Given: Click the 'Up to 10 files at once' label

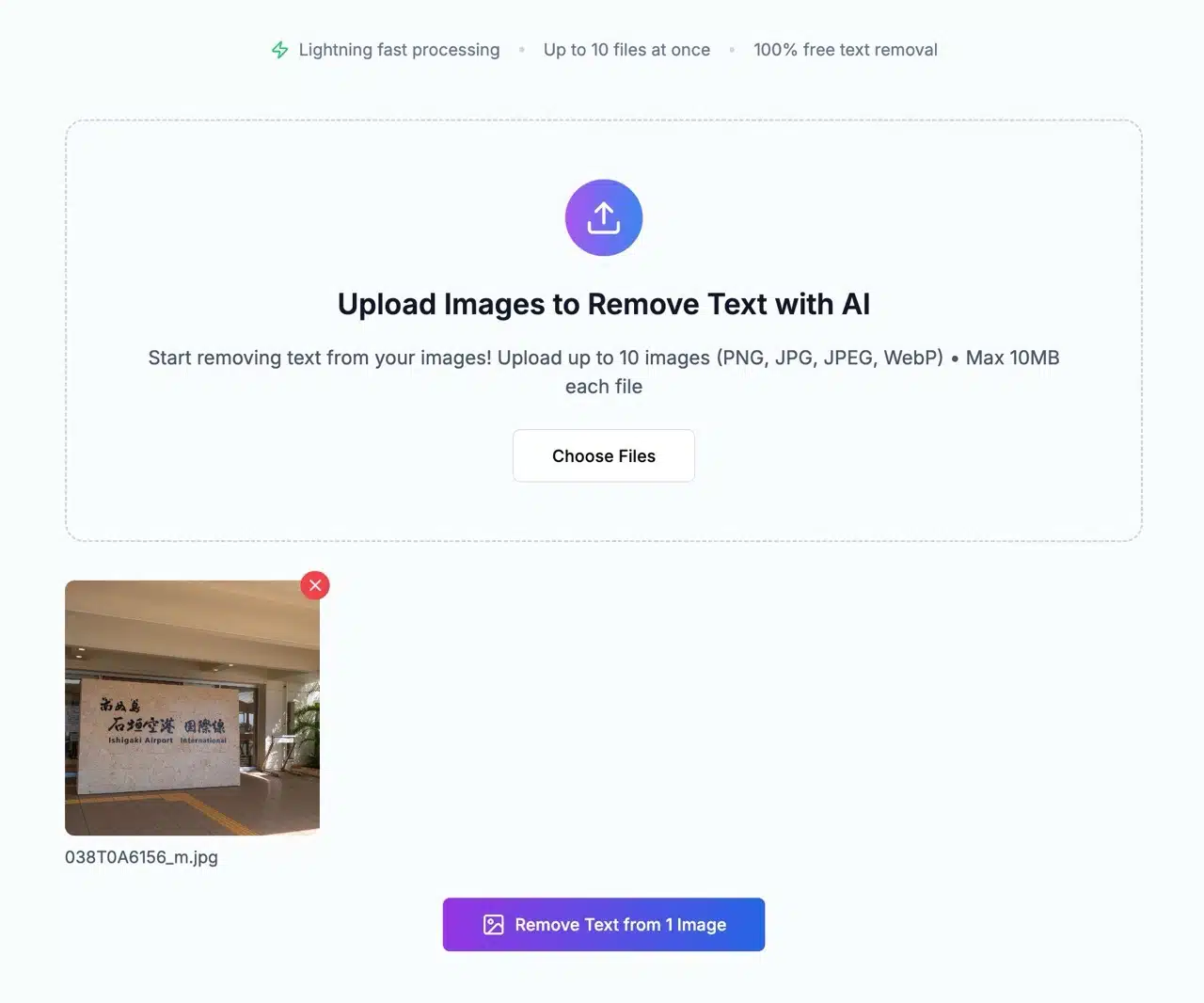Looking at the screenshot, I should pyautogui.click(x=626, y=50).
